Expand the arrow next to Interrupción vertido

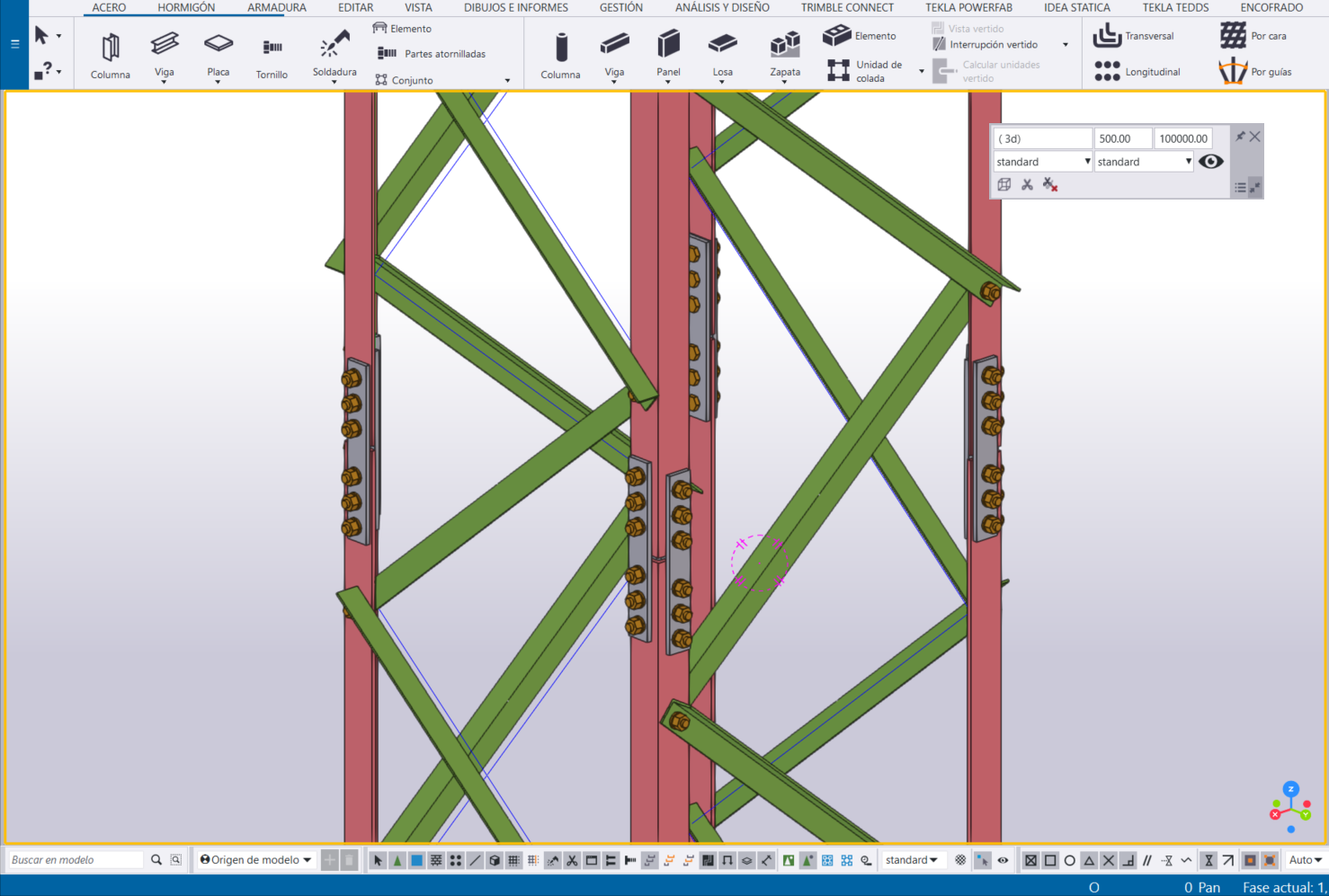pos(1066,45)
